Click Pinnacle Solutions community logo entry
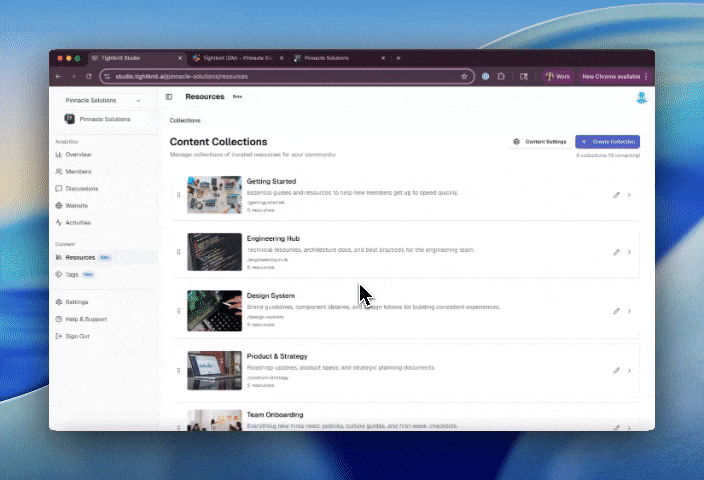 click(103, 119)
